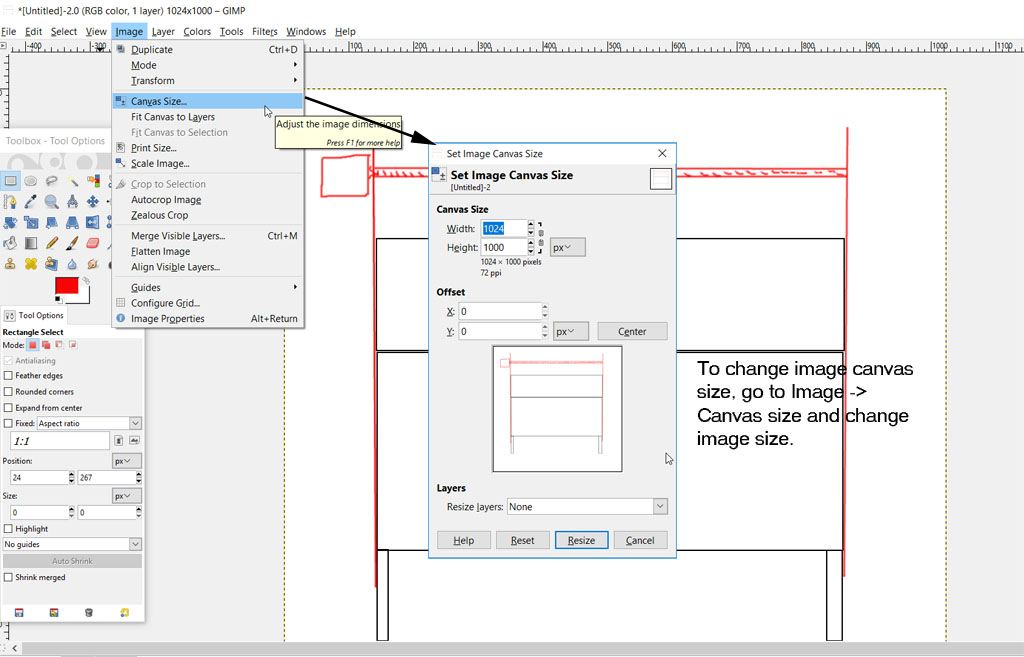Open the Size unit px dropdown
Screen dimensions: 1024x657
click(127, 496)
